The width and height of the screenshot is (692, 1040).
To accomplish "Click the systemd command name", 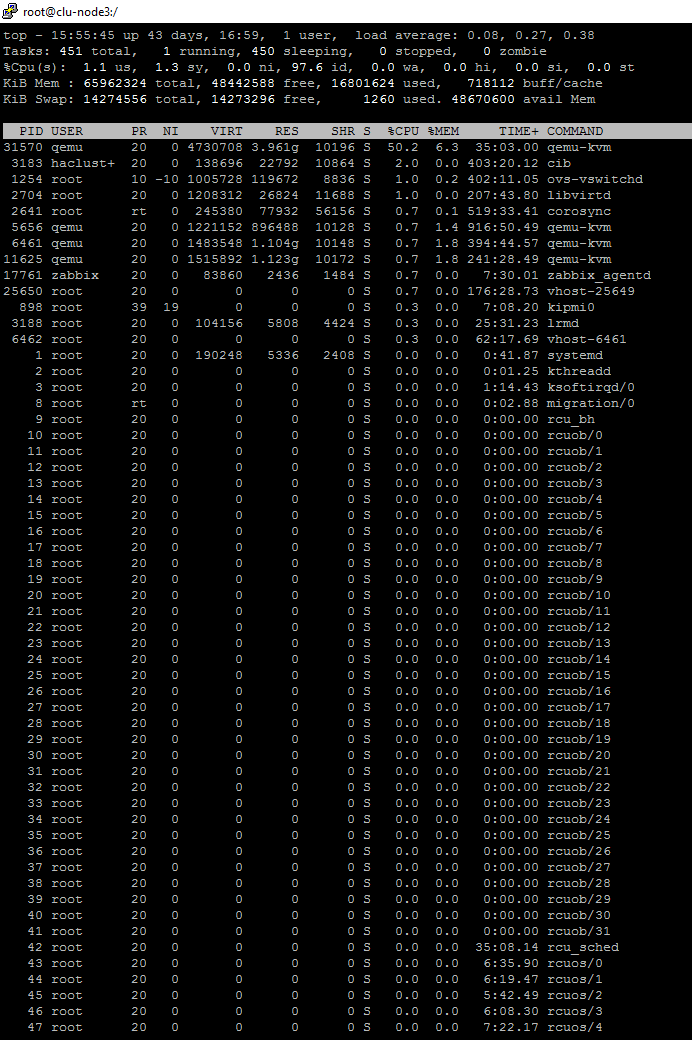I will pyautogui.click(x=575, y=355).
